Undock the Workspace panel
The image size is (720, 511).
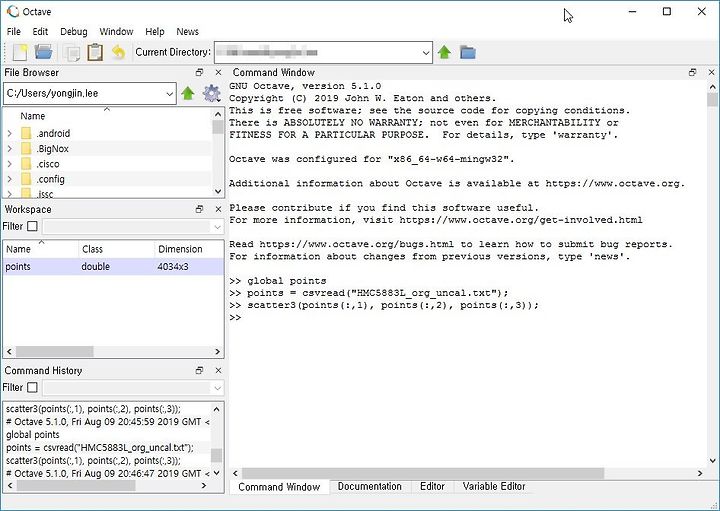point(199,209)
